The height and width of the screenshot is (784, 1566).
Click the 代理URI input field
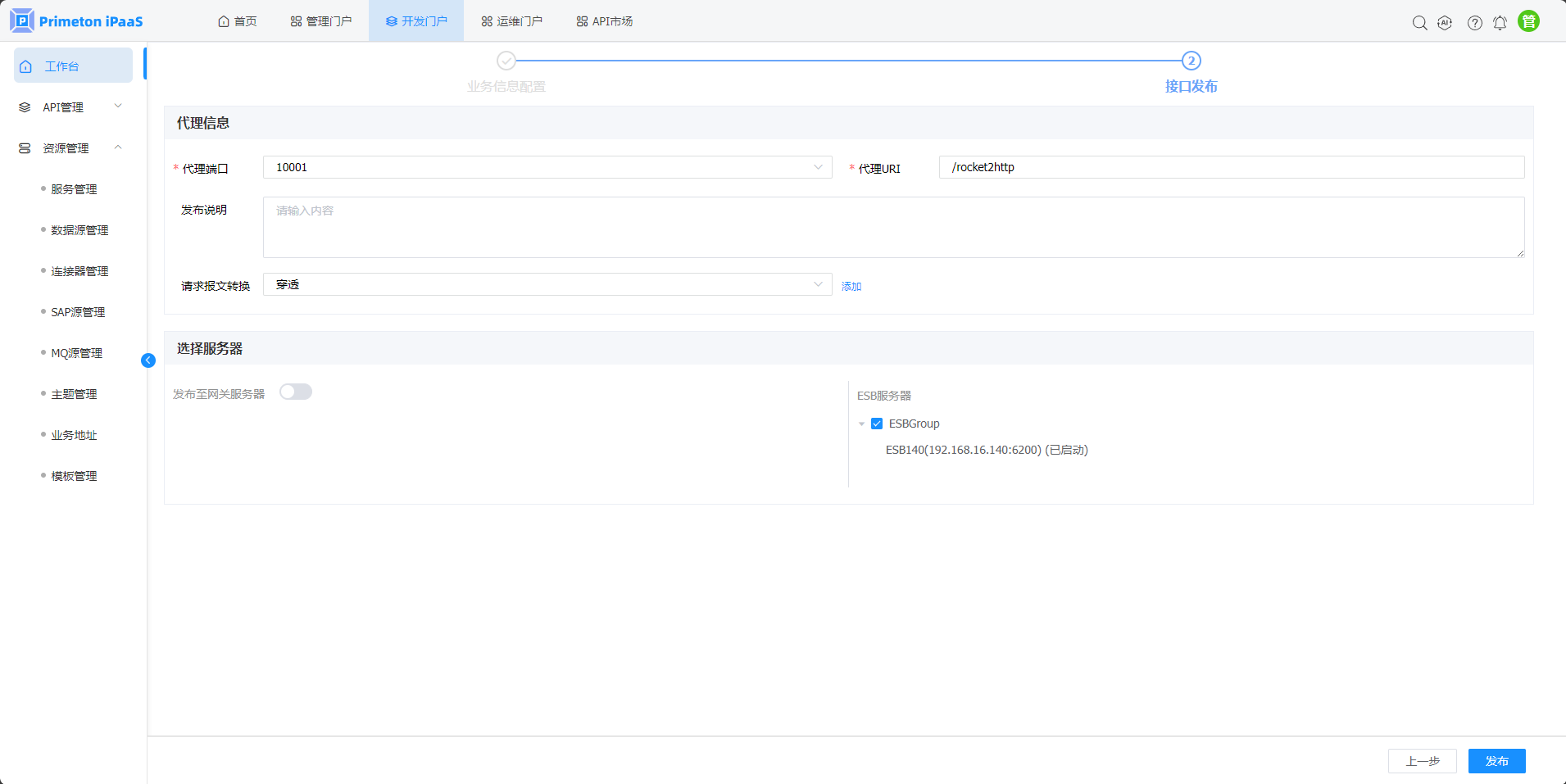tap(1231, 167)
